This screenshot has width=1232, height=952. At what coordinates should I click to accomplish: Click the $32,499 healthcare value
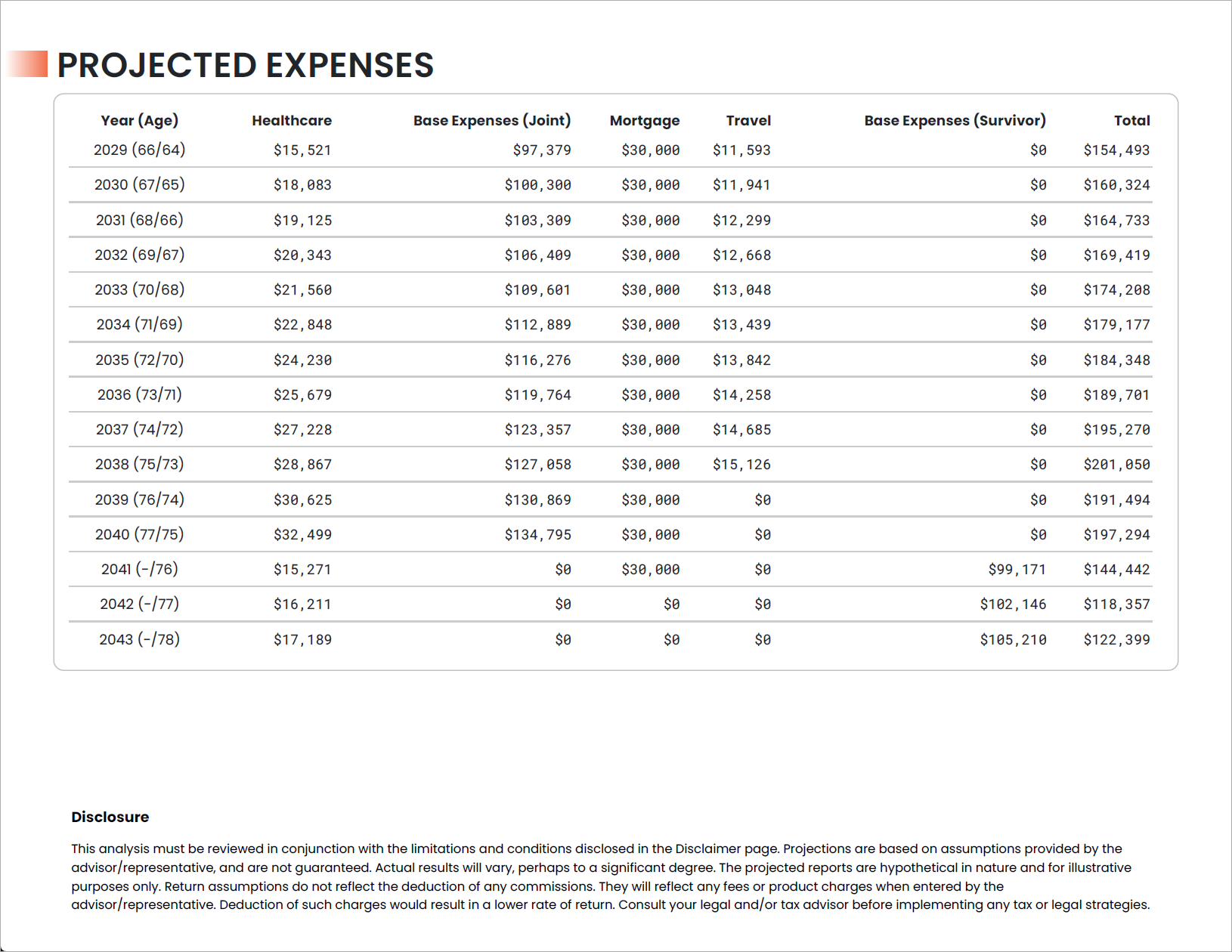coord(302,535)
